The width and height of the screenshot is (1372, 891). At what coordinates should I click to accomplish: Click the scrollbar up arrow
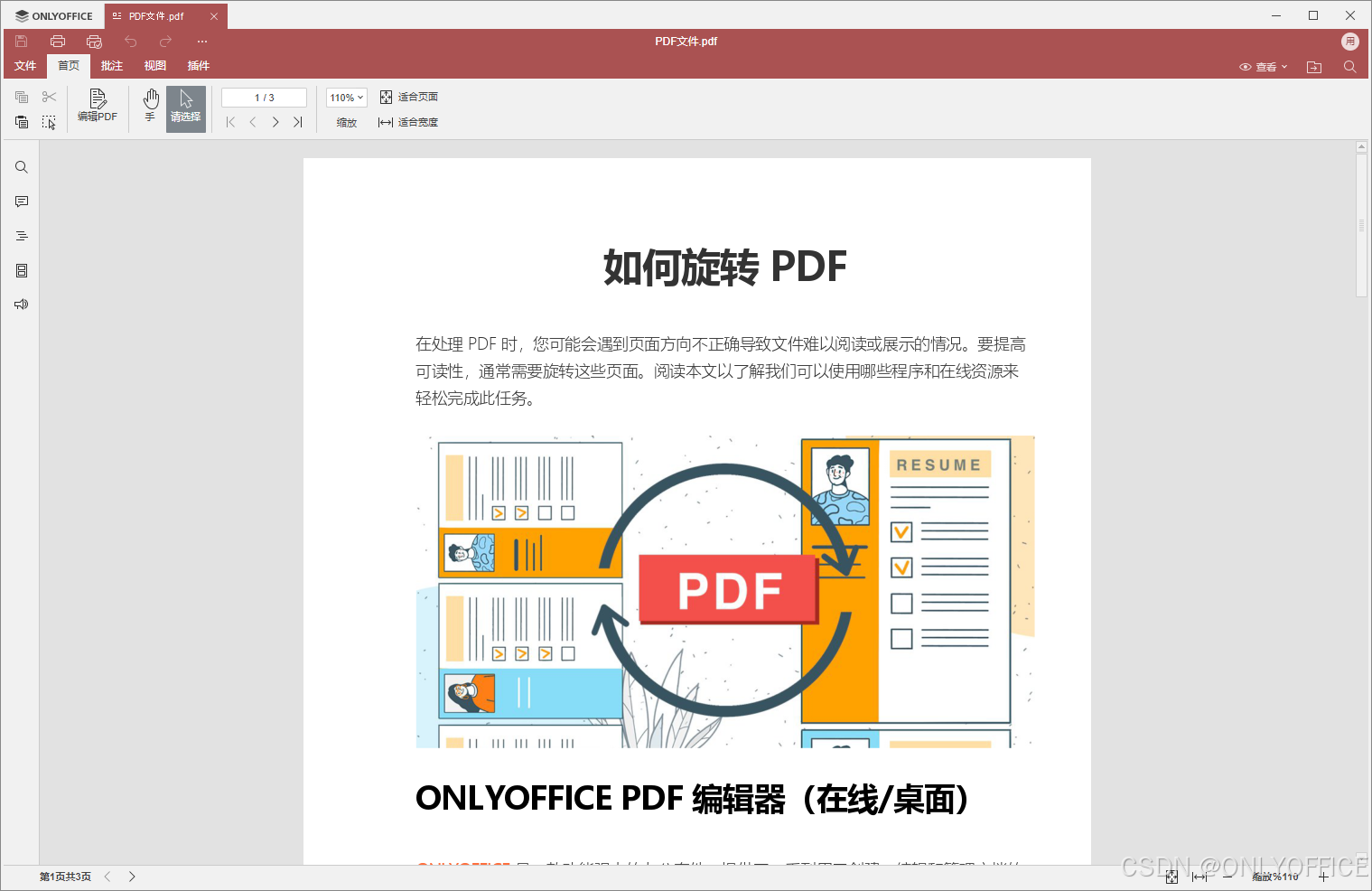coord(1362,146)
